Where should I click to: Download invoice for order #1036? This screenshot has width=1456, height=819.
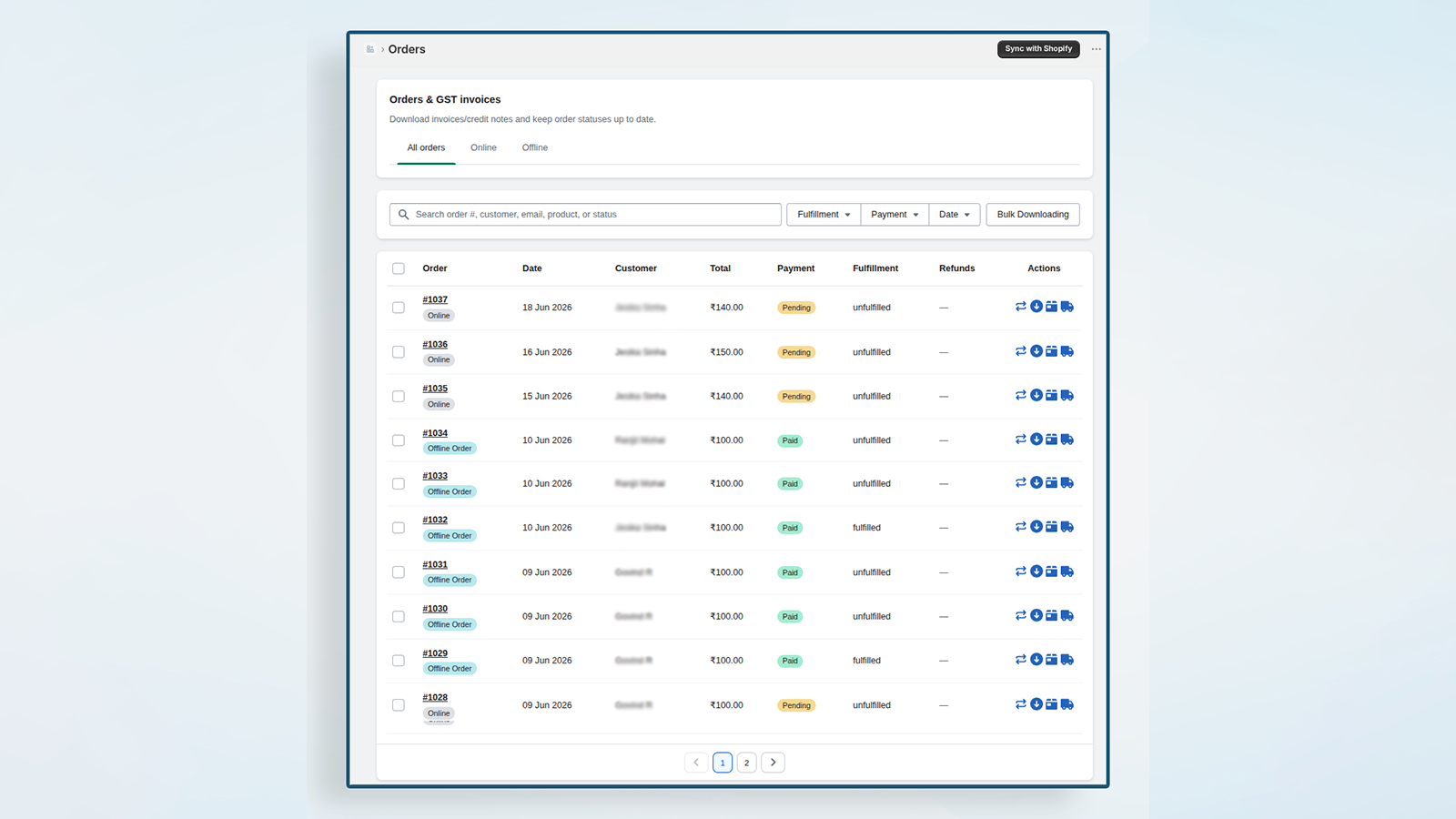pyautogui.click(x=1036, y=351)
